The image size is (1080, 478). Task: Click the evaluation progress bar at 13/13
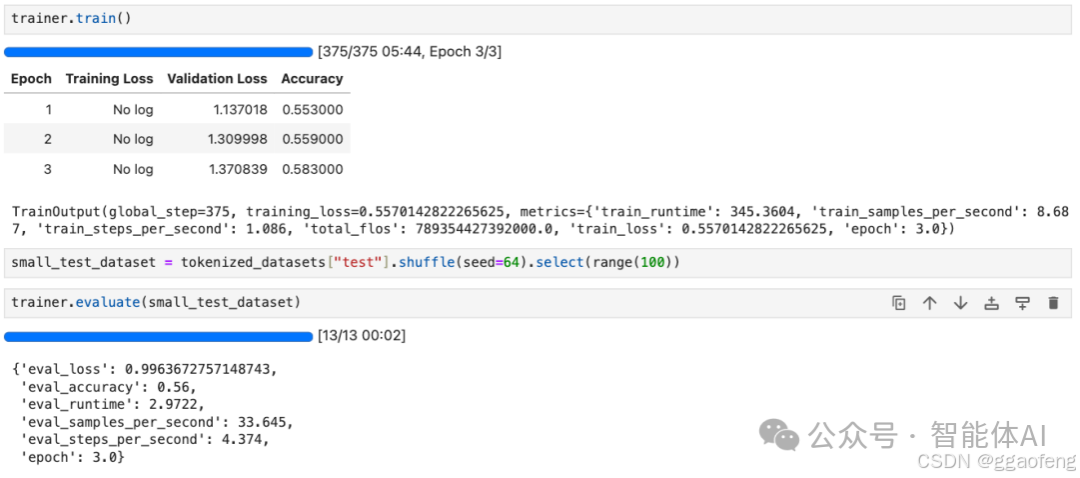(158, 337)
